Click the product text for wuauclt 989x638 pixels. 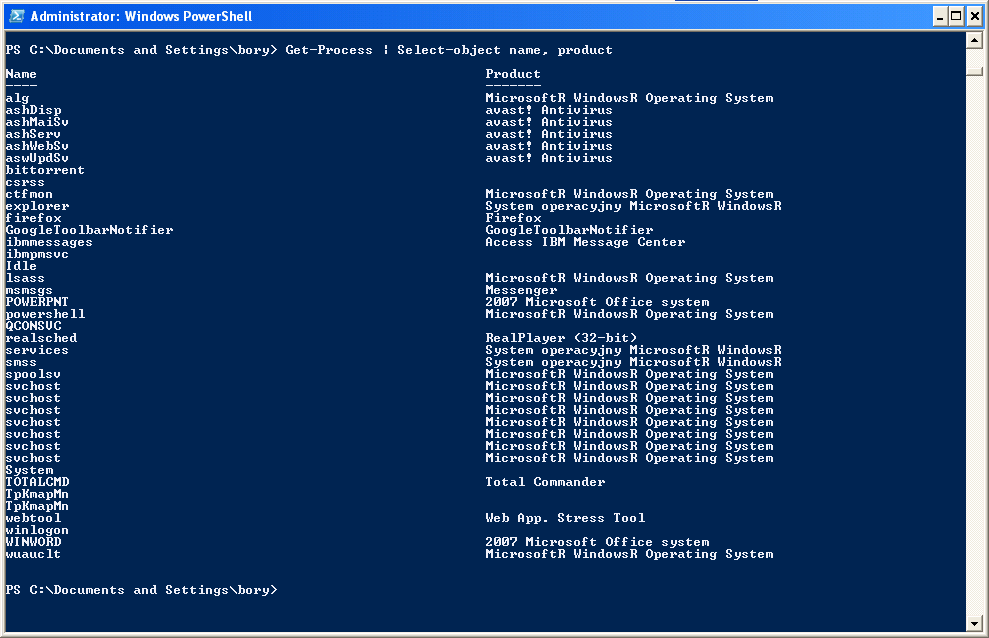pos(629,554)
